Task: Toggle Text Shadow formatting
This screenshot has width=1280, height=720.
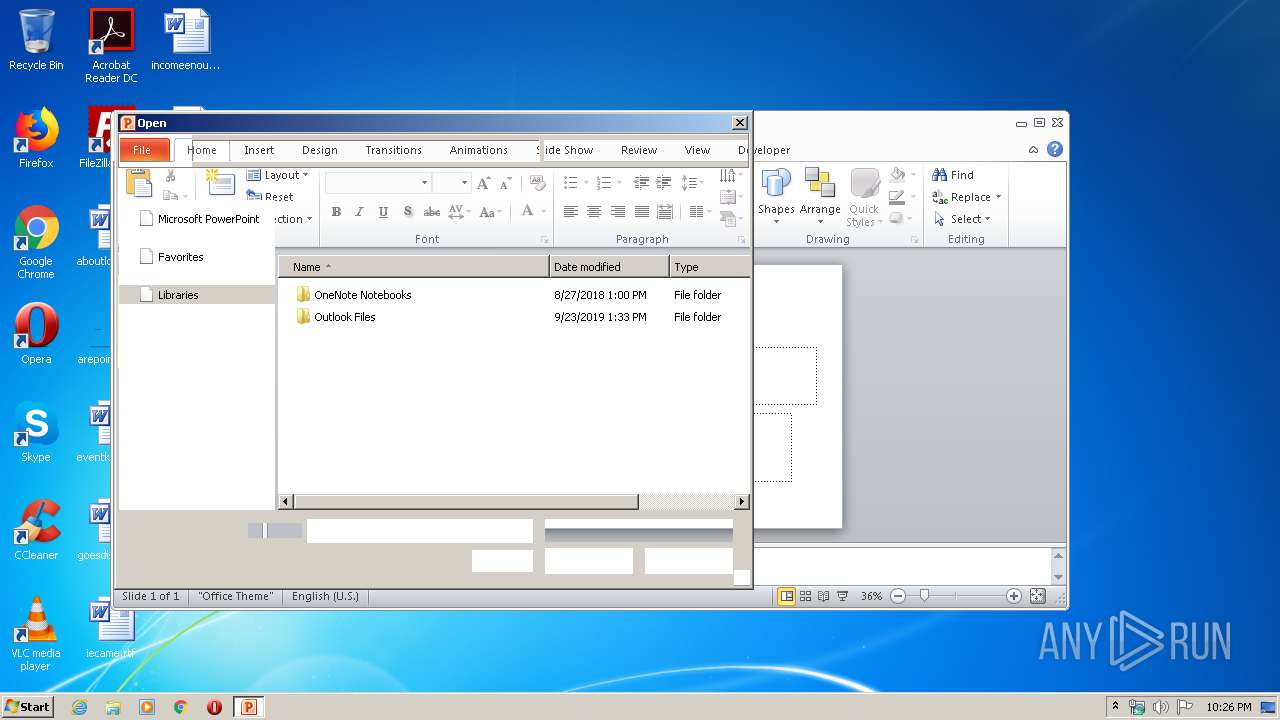Action: tap(408, 212)
